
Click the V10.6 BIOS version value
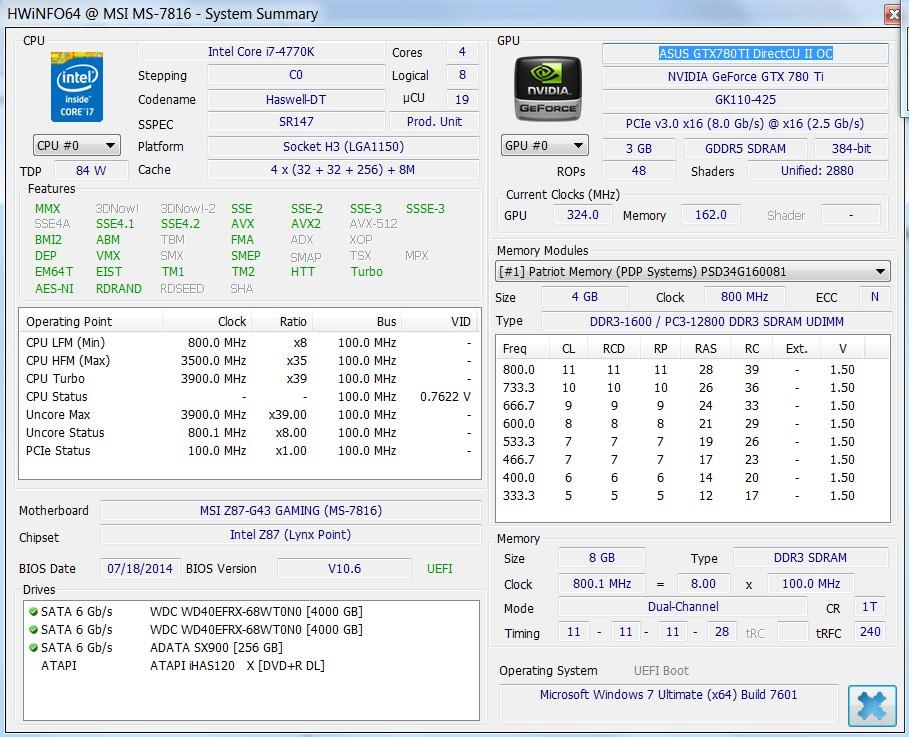(x=344, y=568)
